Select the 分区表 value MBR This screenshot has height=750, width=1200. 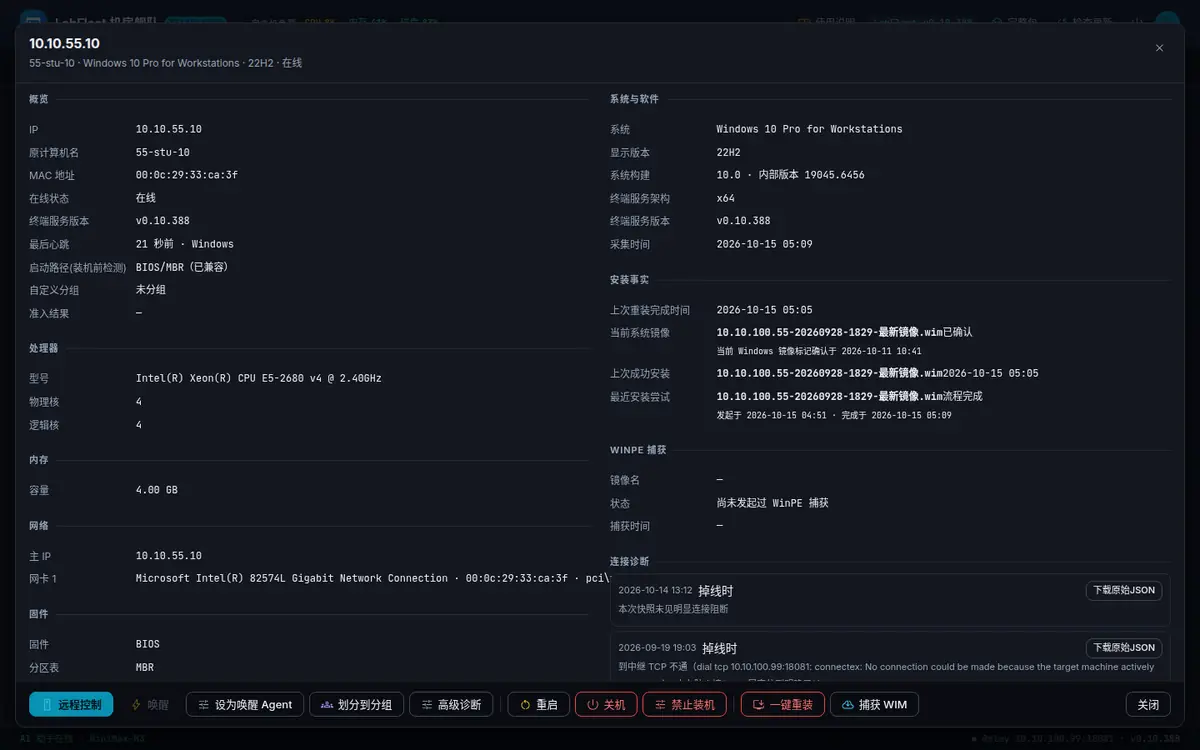click(145, 667)
